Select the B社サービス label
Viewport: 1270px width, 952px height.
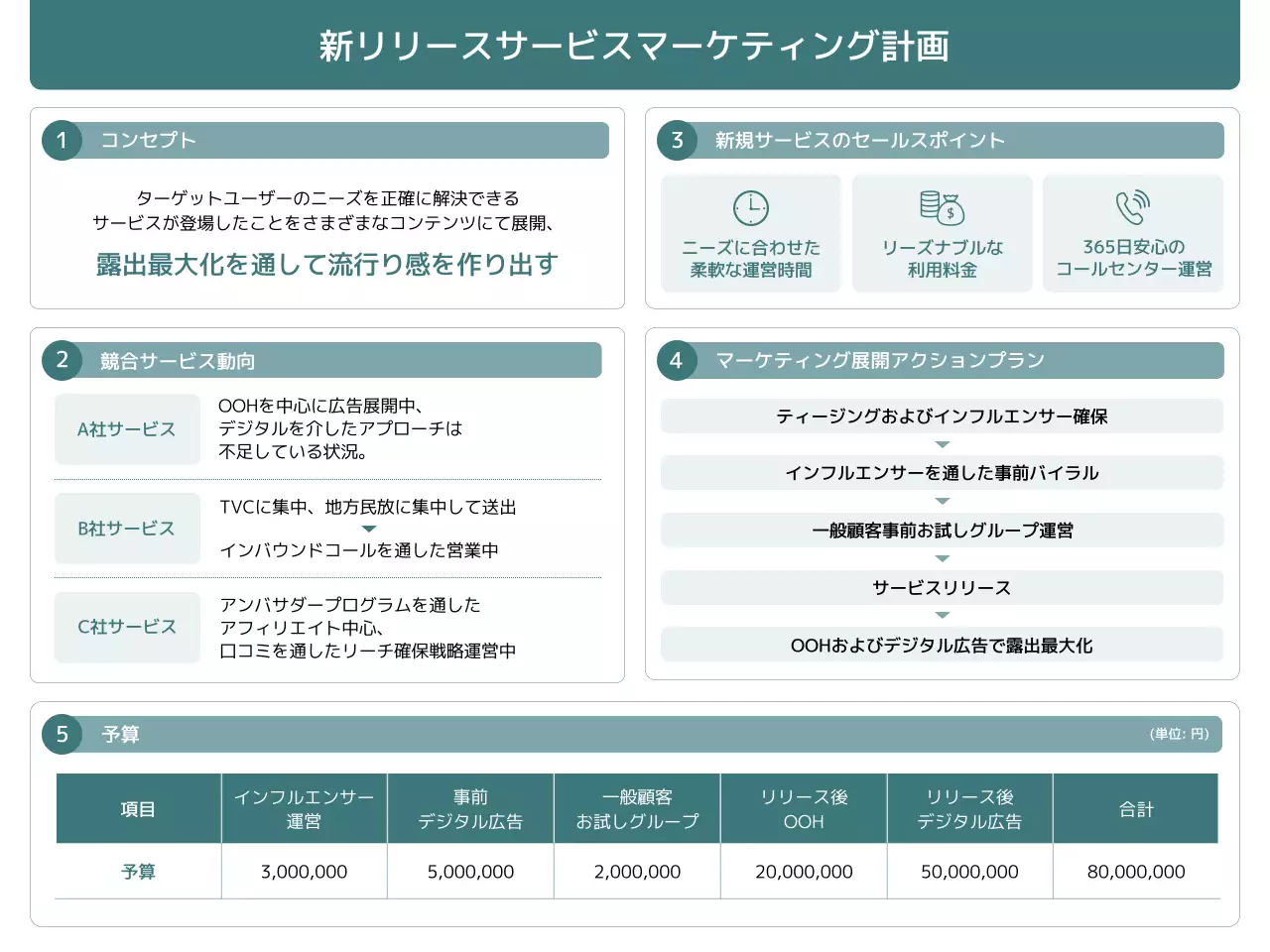[x=127, y=529]
